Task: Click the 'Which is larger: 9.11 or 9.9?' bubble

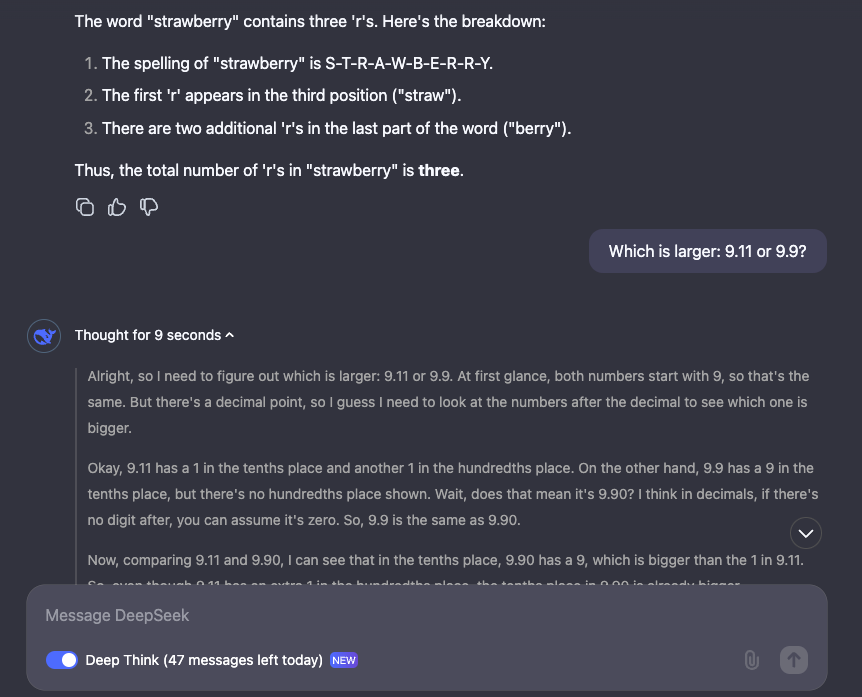Action: pos(708,251)
